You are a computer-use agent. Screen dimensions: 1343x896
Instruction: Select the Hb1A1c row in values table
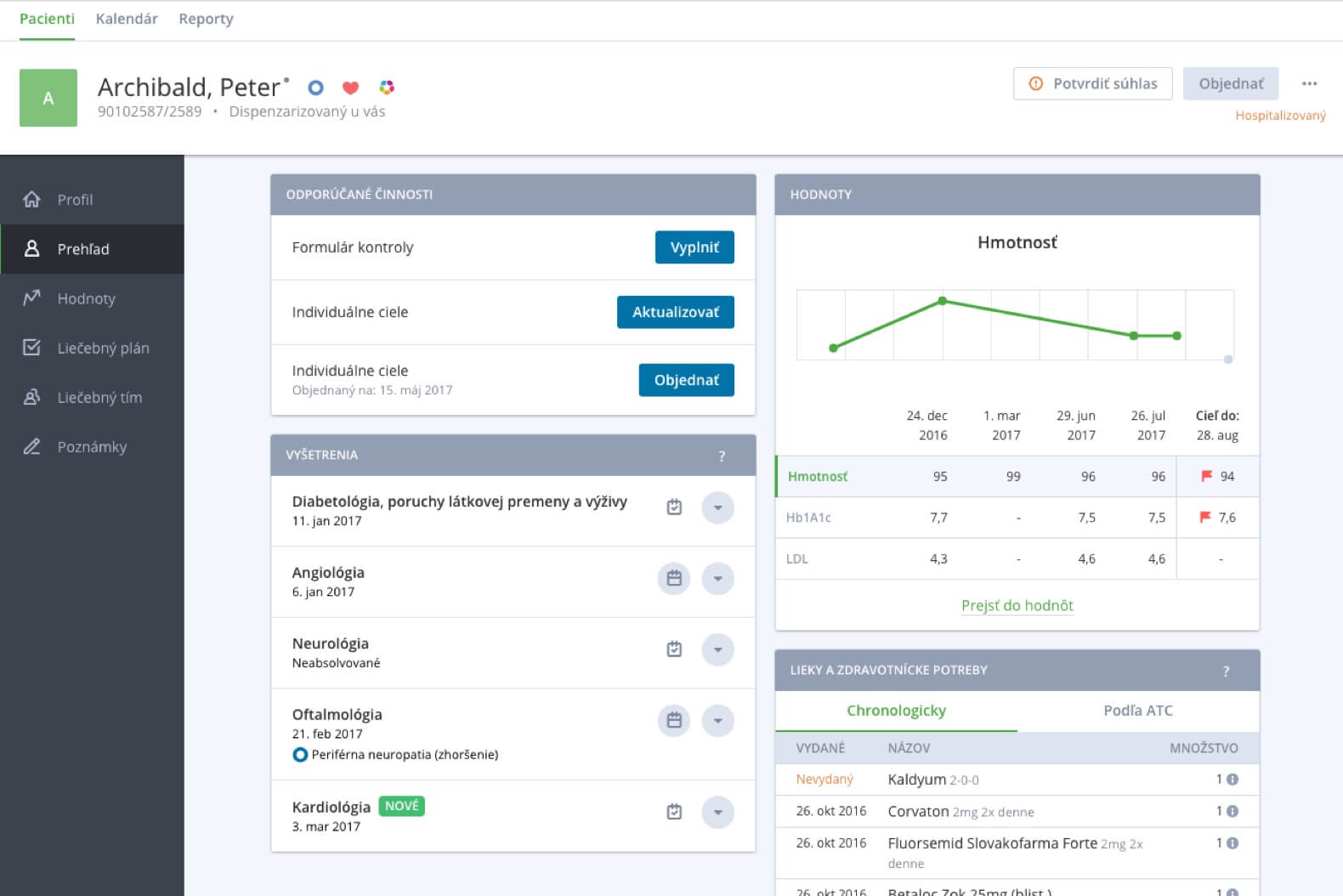[x=808, y=518]
